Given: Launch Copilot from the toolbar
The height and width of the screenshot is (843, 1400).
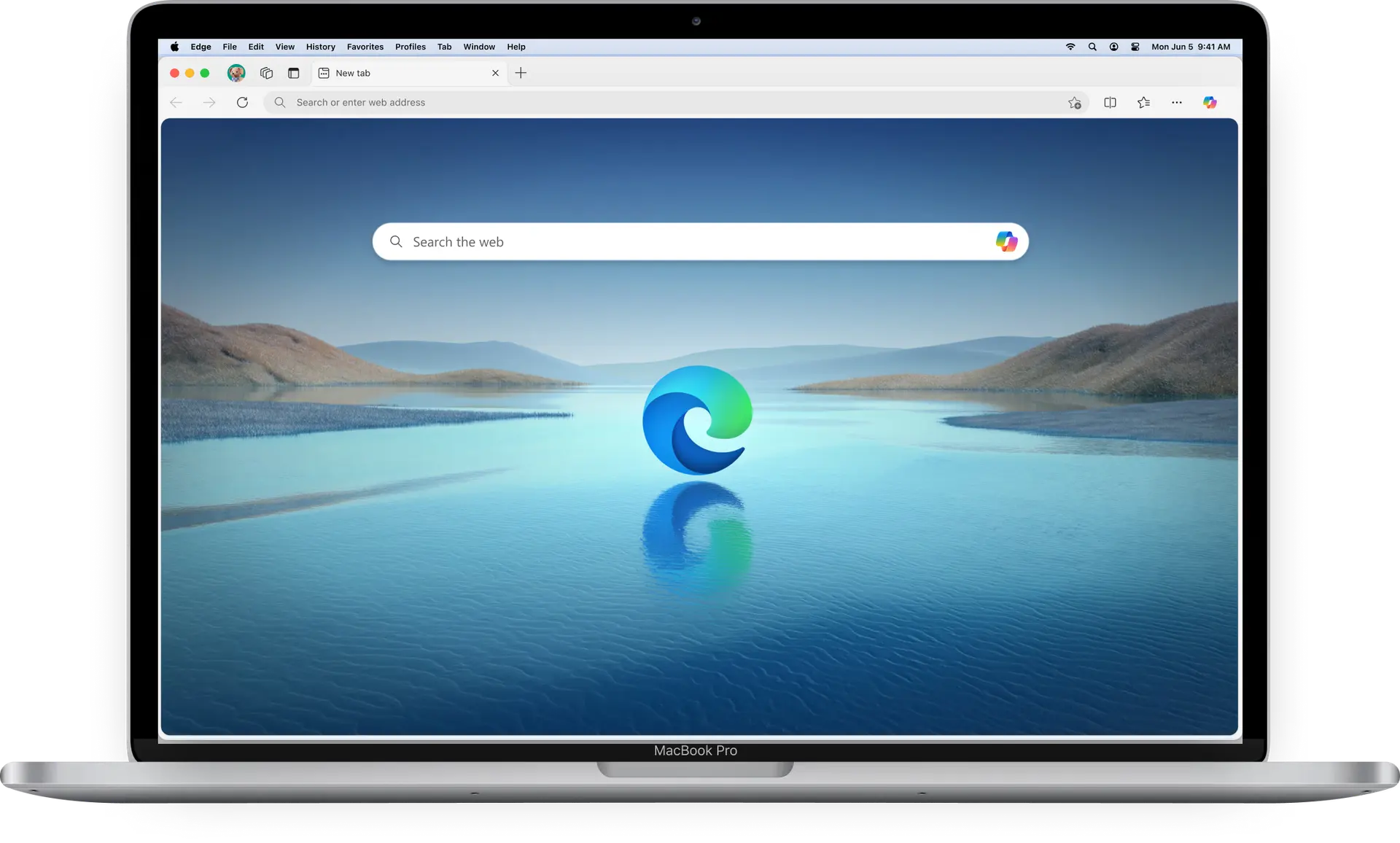Looking at the screenshot, I should coord(1210,103).
